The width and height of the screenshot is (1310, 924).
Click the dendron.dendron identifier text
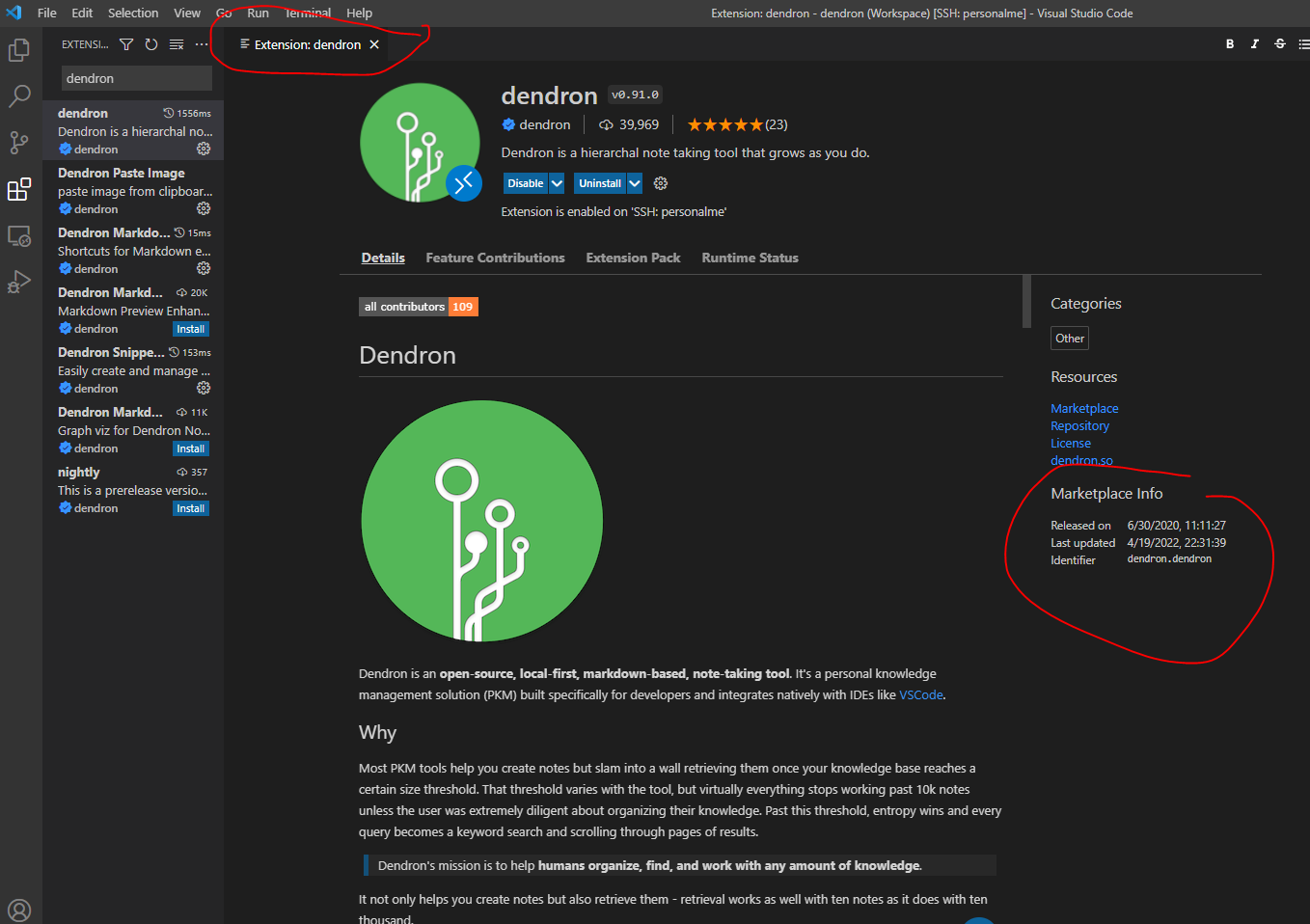click(x=1169, y=559)
